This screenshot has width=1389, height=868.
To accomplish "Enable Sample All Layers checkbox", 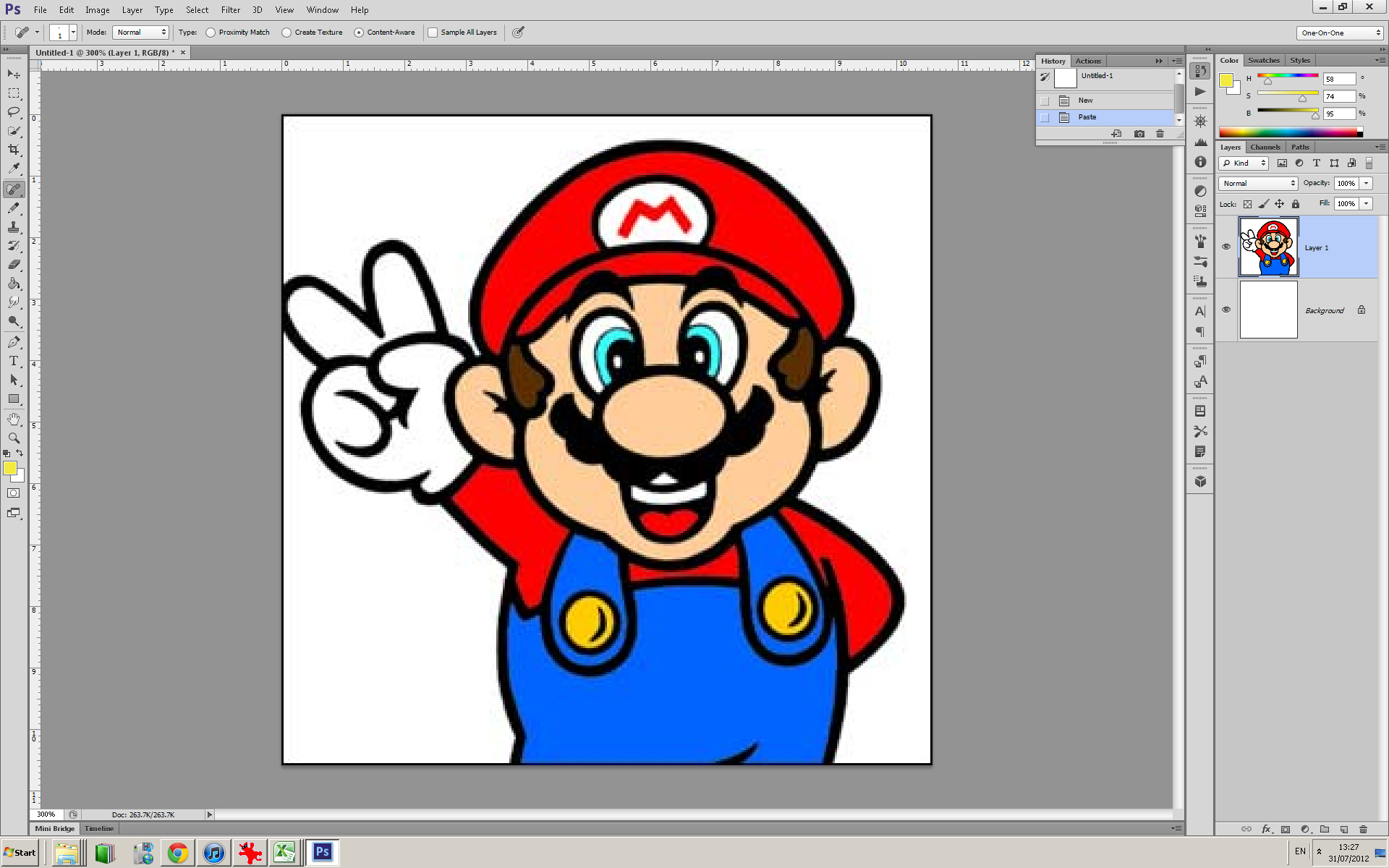I will coord(433,33).
